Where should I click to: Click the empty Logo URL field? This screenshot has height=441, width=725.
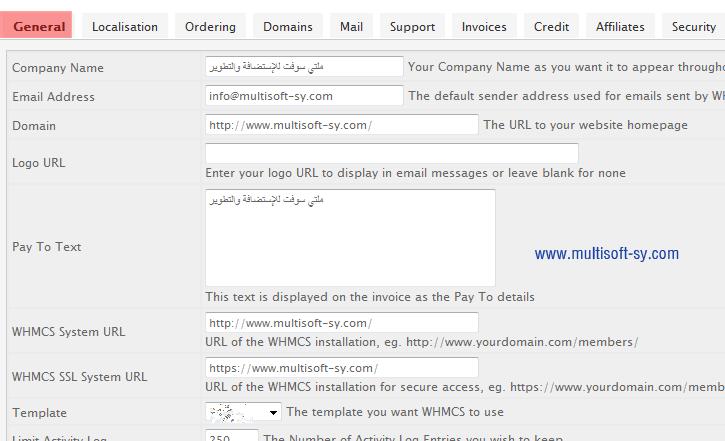pos(392,153)
